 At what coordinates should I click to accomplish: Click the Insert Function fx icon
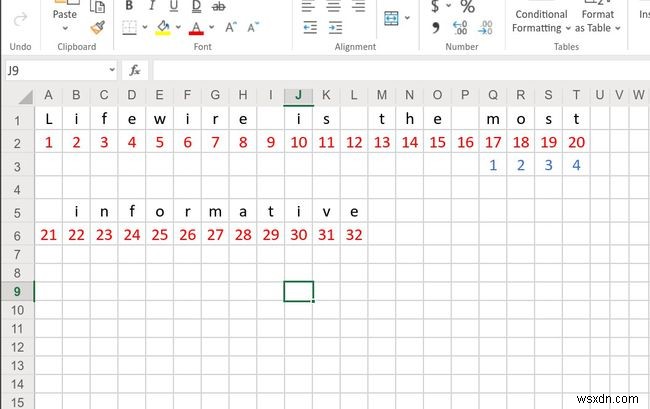pos(135,70)
